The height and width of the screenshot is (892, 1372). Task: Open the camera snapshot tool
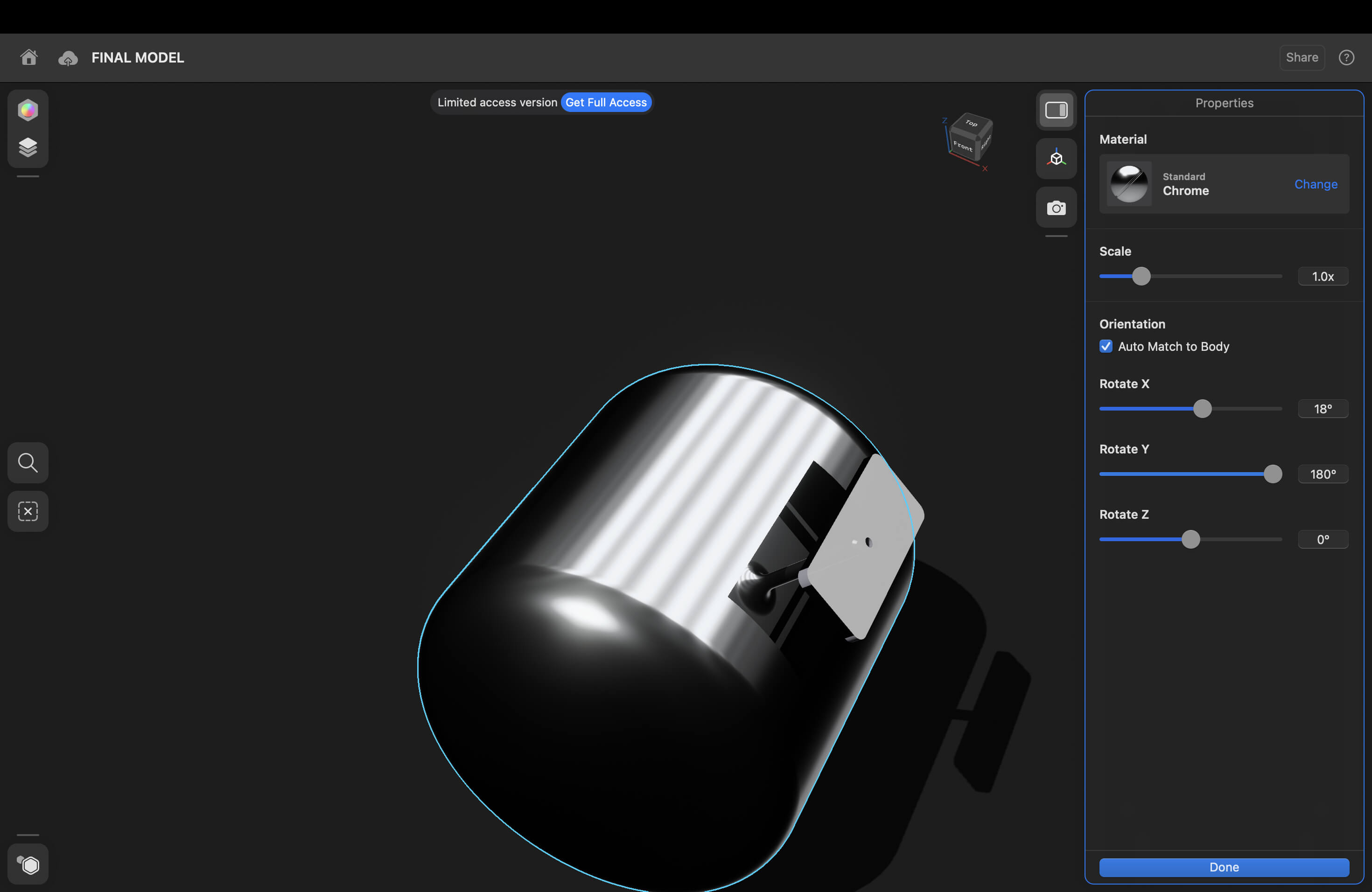(1056, 208)
